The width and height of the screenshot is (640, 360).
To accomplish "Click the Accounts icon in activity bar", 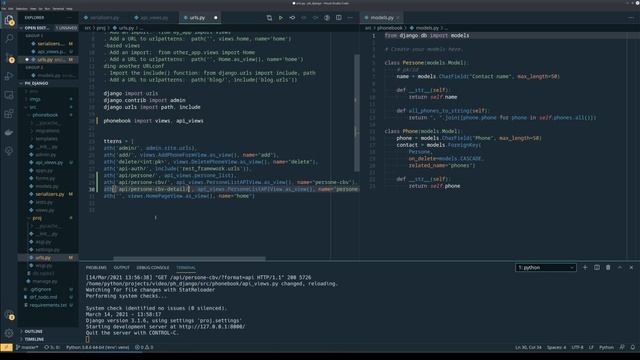I will (9, 315).
